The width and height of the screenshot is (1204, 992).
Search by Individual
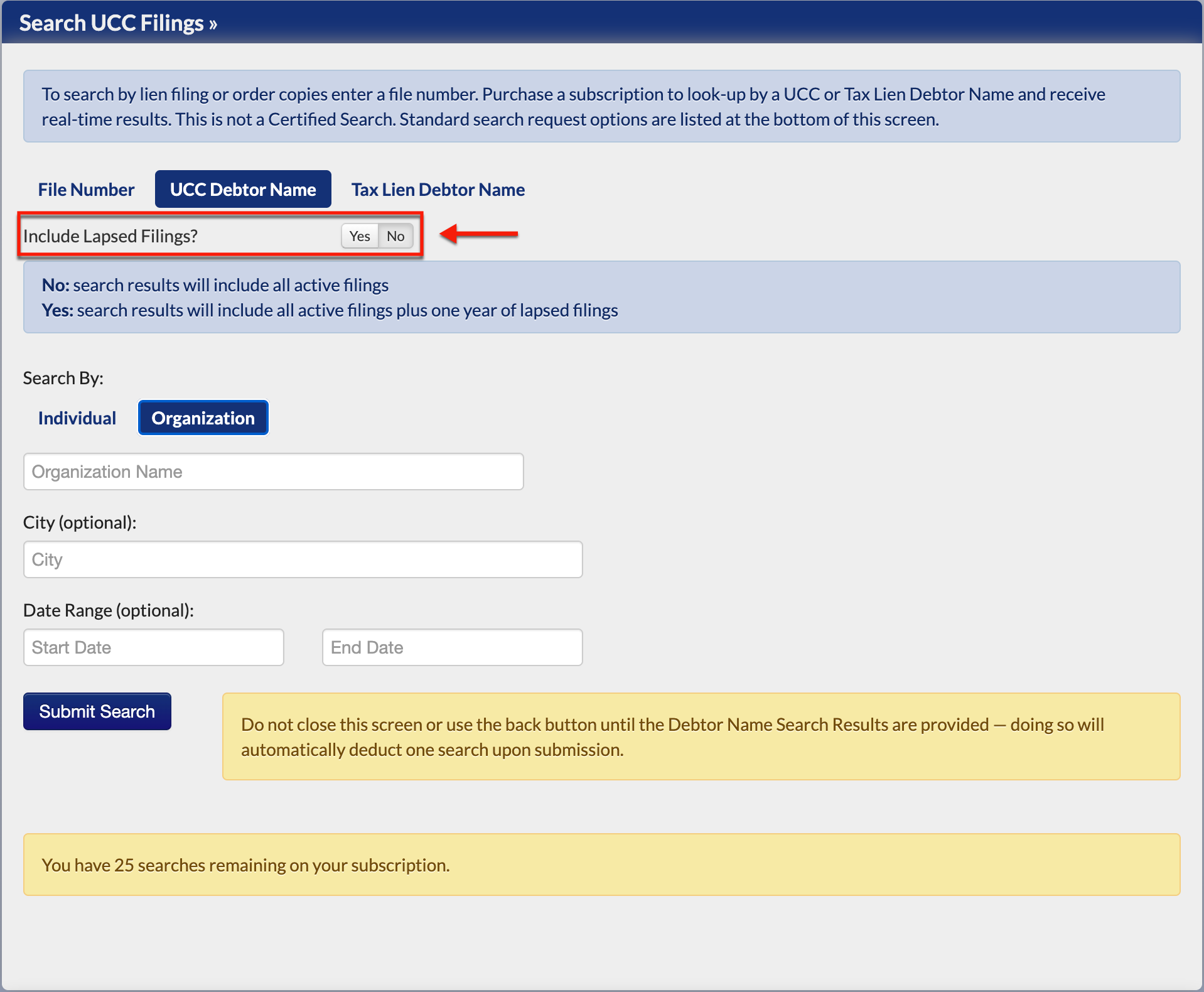pyautogui.click(x=77, y=418)
